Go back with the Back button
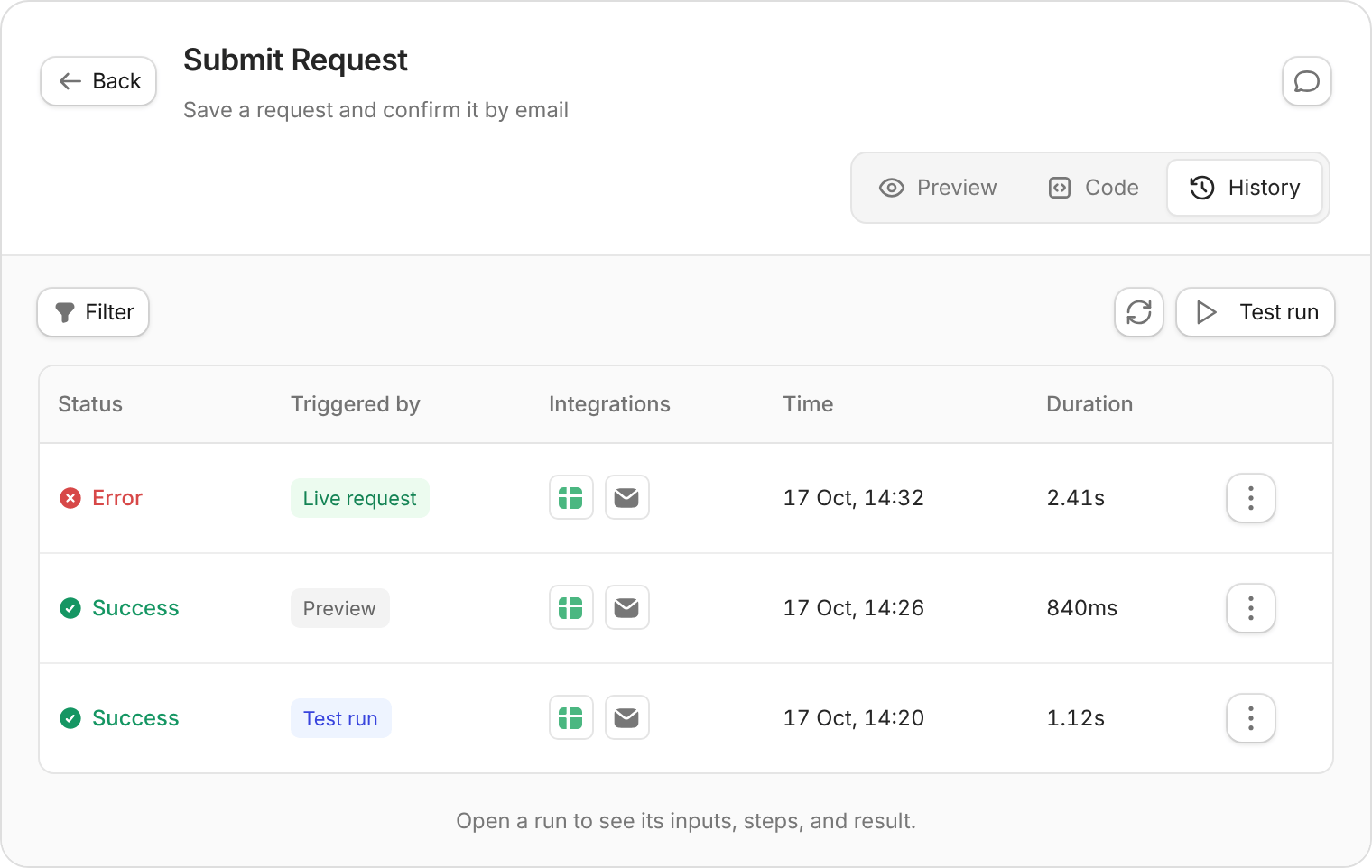The width and height of the screenshot is (1372, 868). [98, 81]
